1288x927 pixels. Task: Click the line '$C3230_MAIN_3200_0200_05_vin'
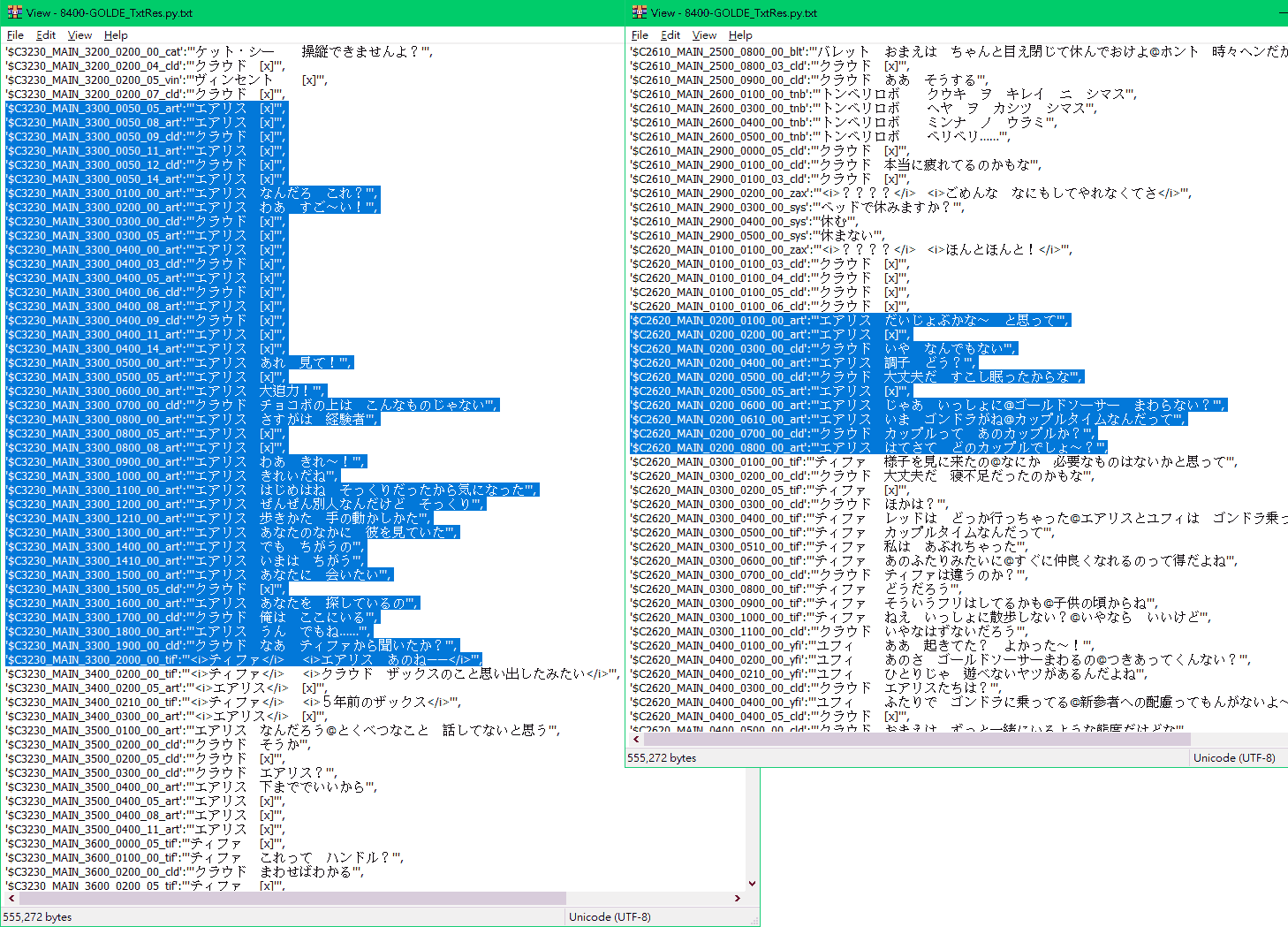[166, 80]
